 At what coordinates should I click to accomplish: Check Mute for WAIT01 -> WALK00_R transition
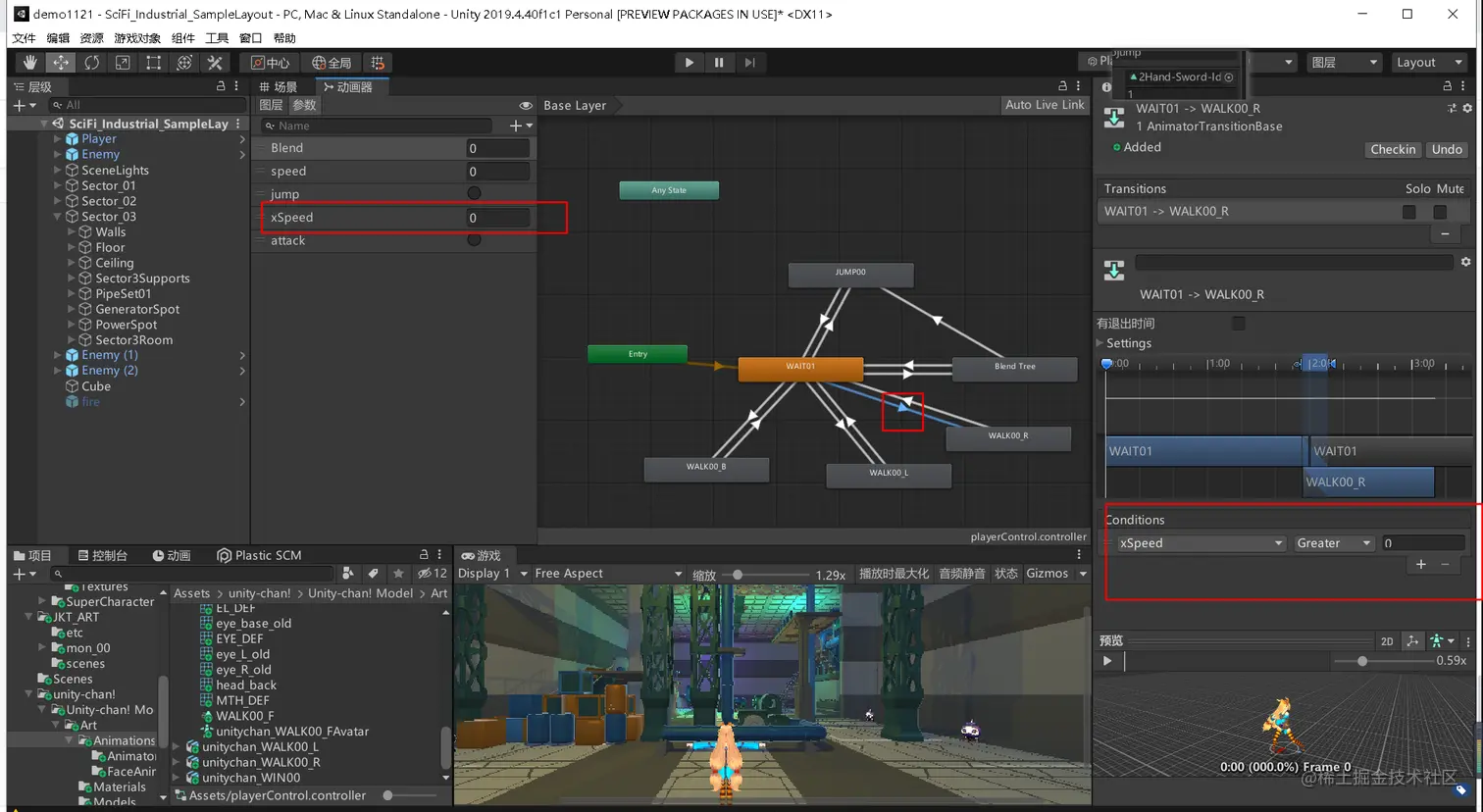[1440, 212]
